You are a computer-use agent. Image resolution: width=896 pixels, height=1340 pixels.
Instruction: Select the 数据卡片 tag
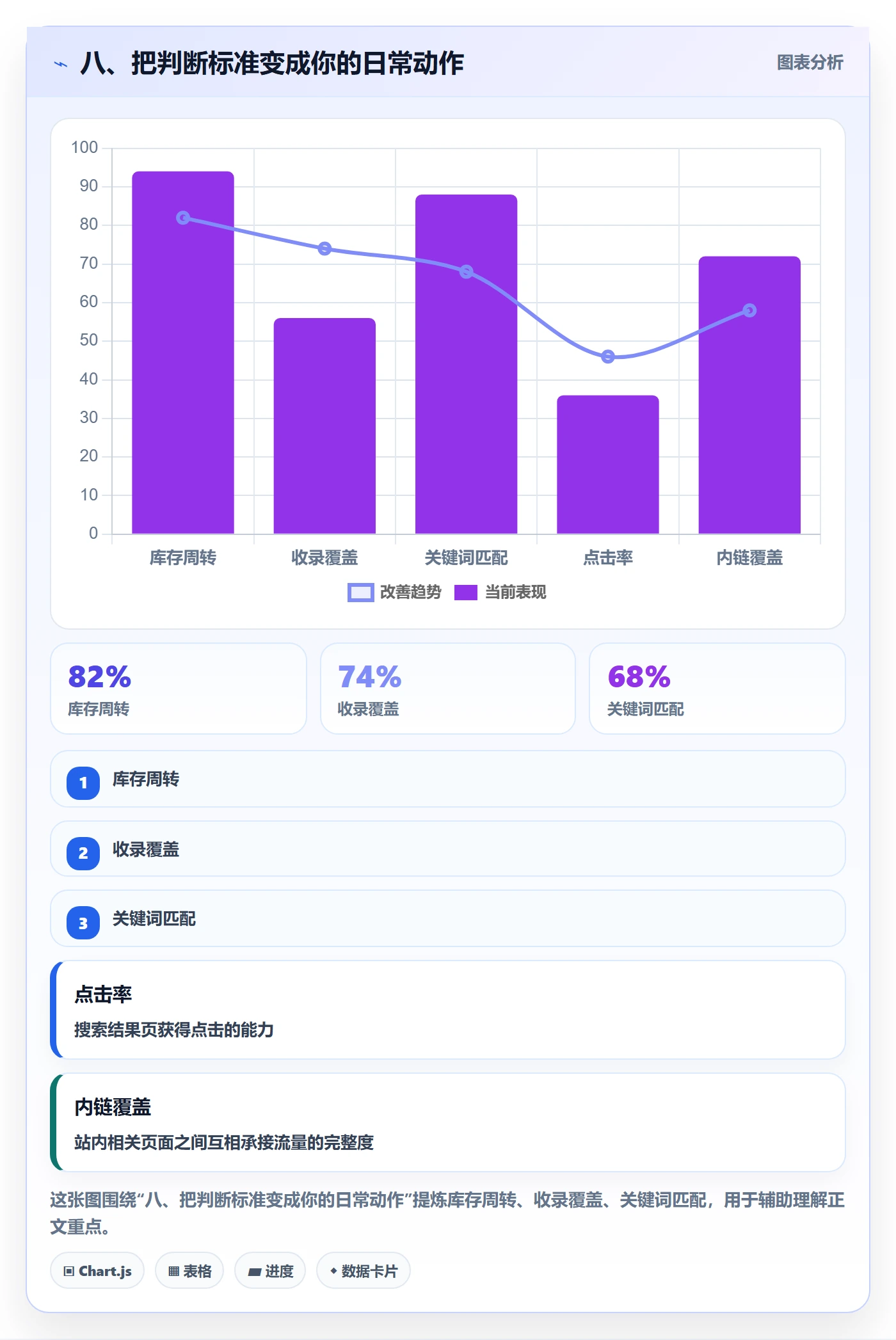pyautogui.click(x=364, y=1271)
